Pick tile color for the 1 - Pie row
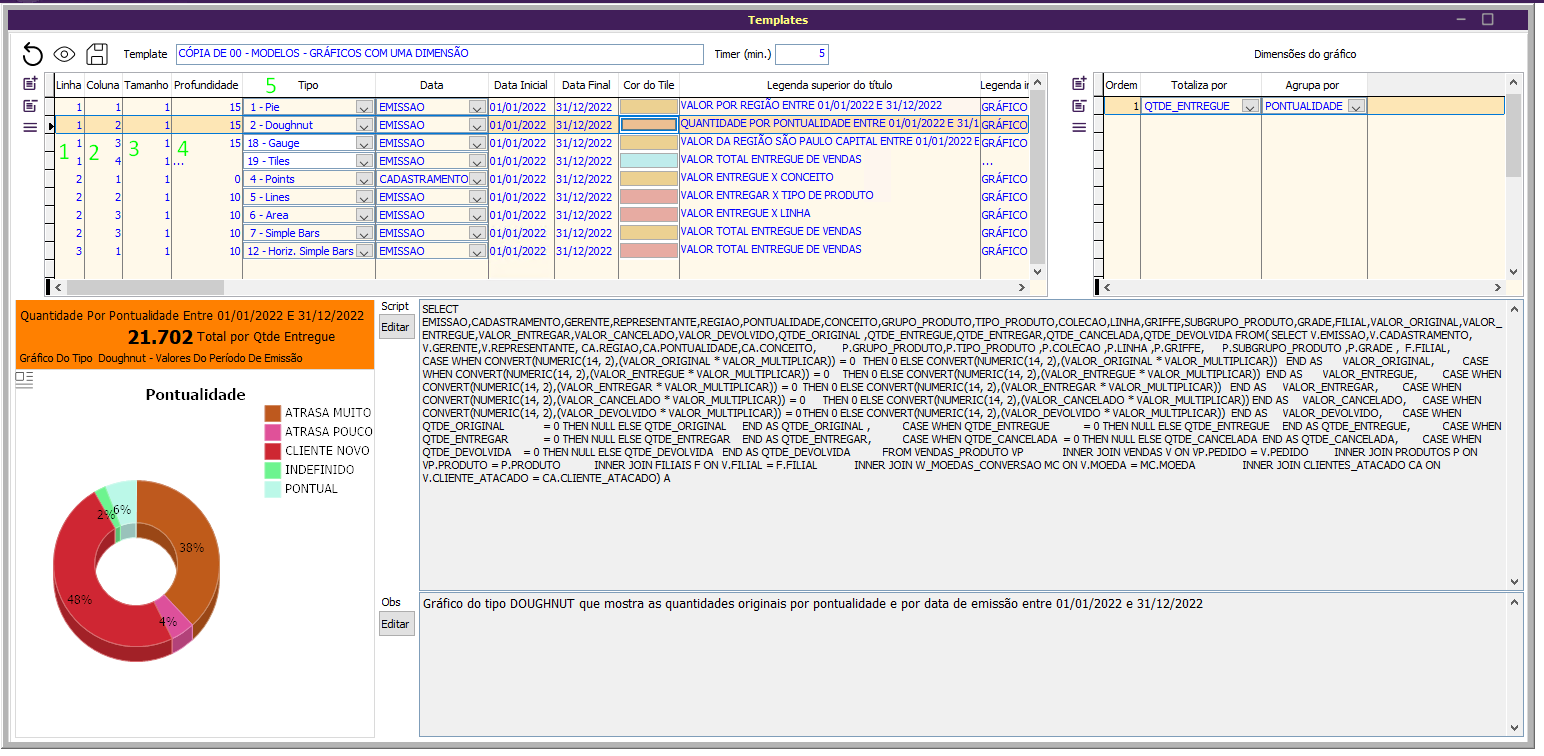Screen dimensions: 1544x756 point(649,106)
